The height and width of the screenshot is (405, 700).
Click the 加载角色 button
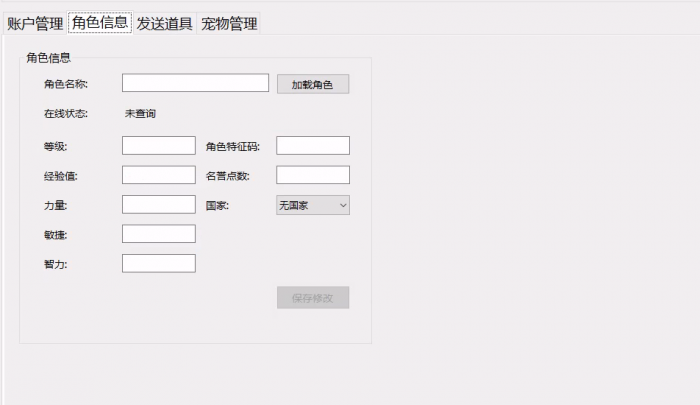pos(313,84)
